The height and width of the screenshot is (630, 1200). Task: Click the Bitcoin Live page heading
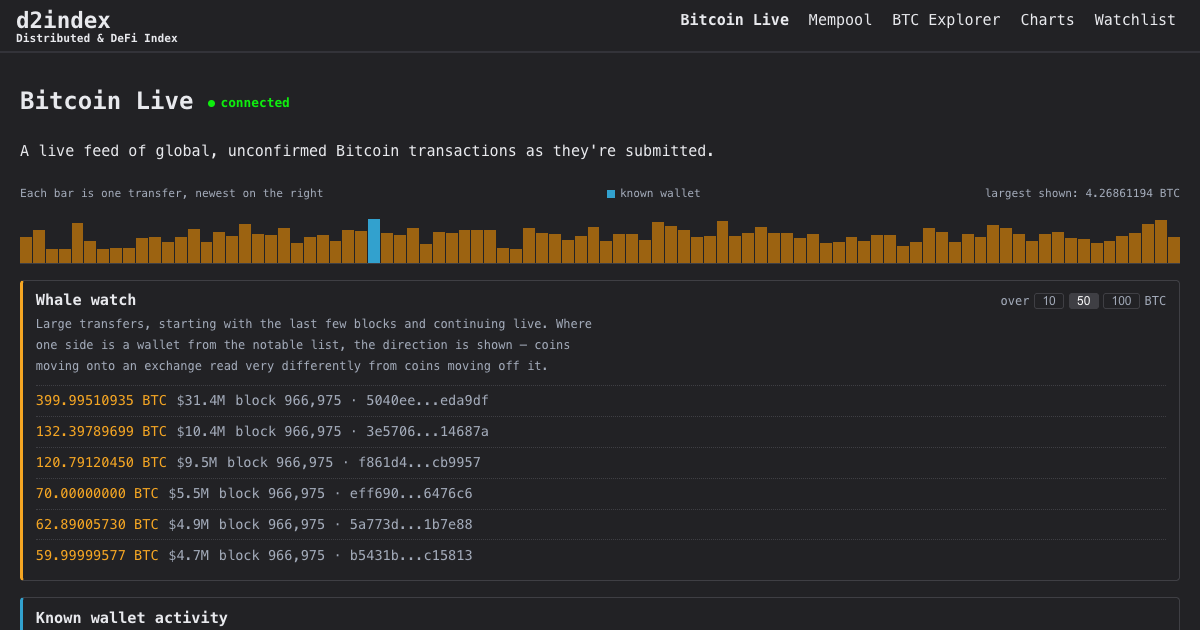tap(106, 101)
